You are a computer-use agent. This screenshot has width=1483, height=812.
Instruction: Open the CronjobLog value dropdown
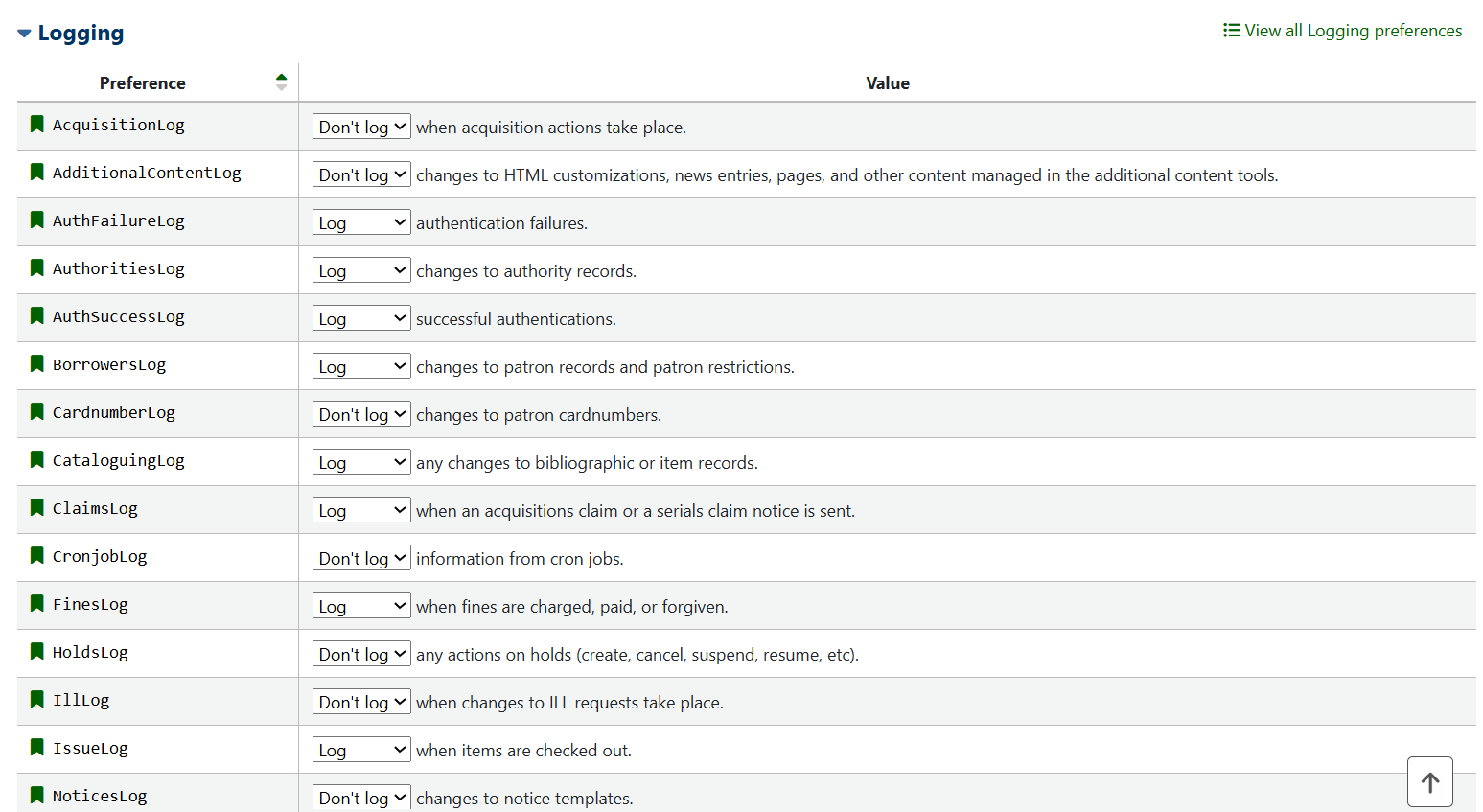point(361,558)
